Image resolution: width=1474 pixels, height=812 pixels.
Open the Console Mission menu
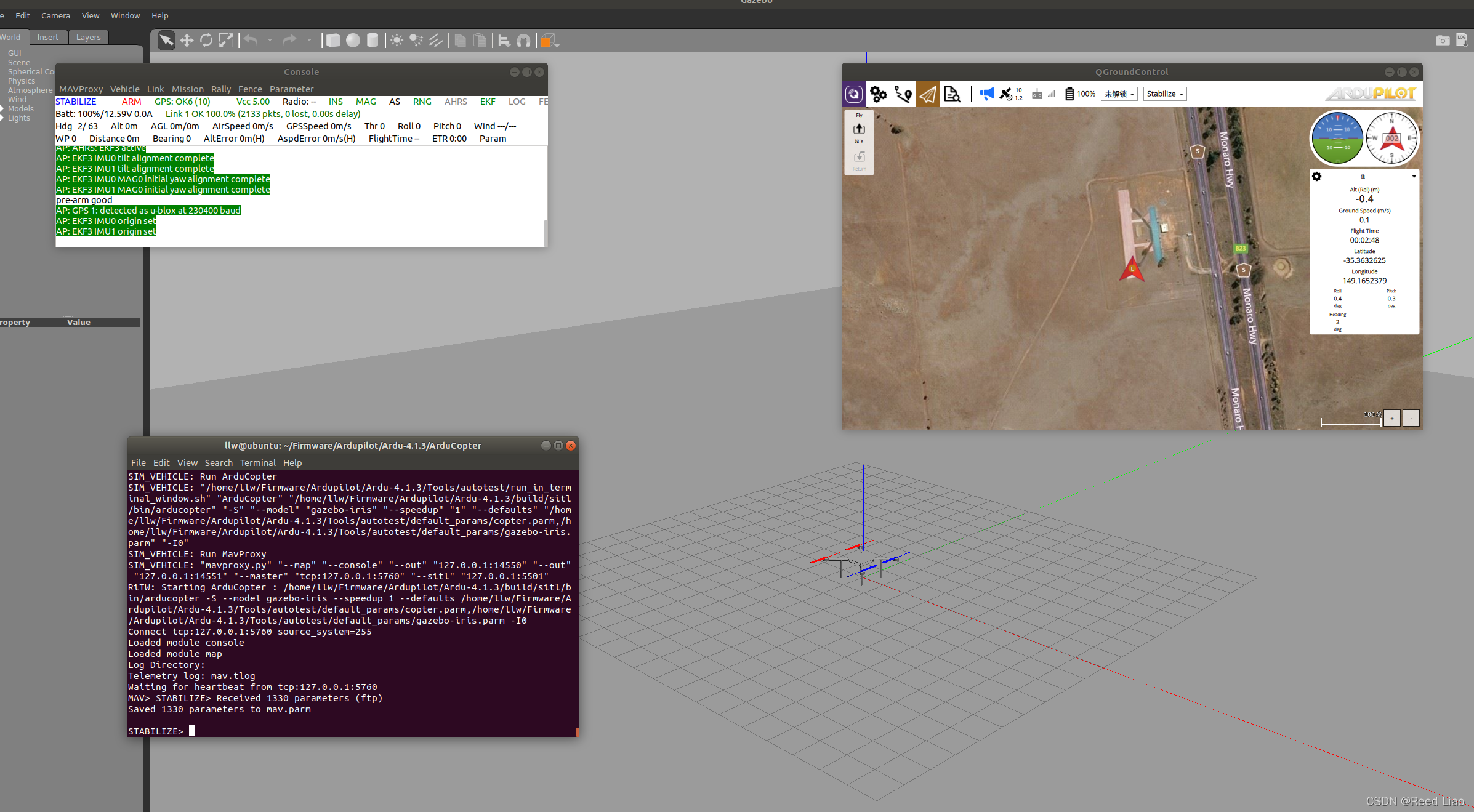point(188,89)
